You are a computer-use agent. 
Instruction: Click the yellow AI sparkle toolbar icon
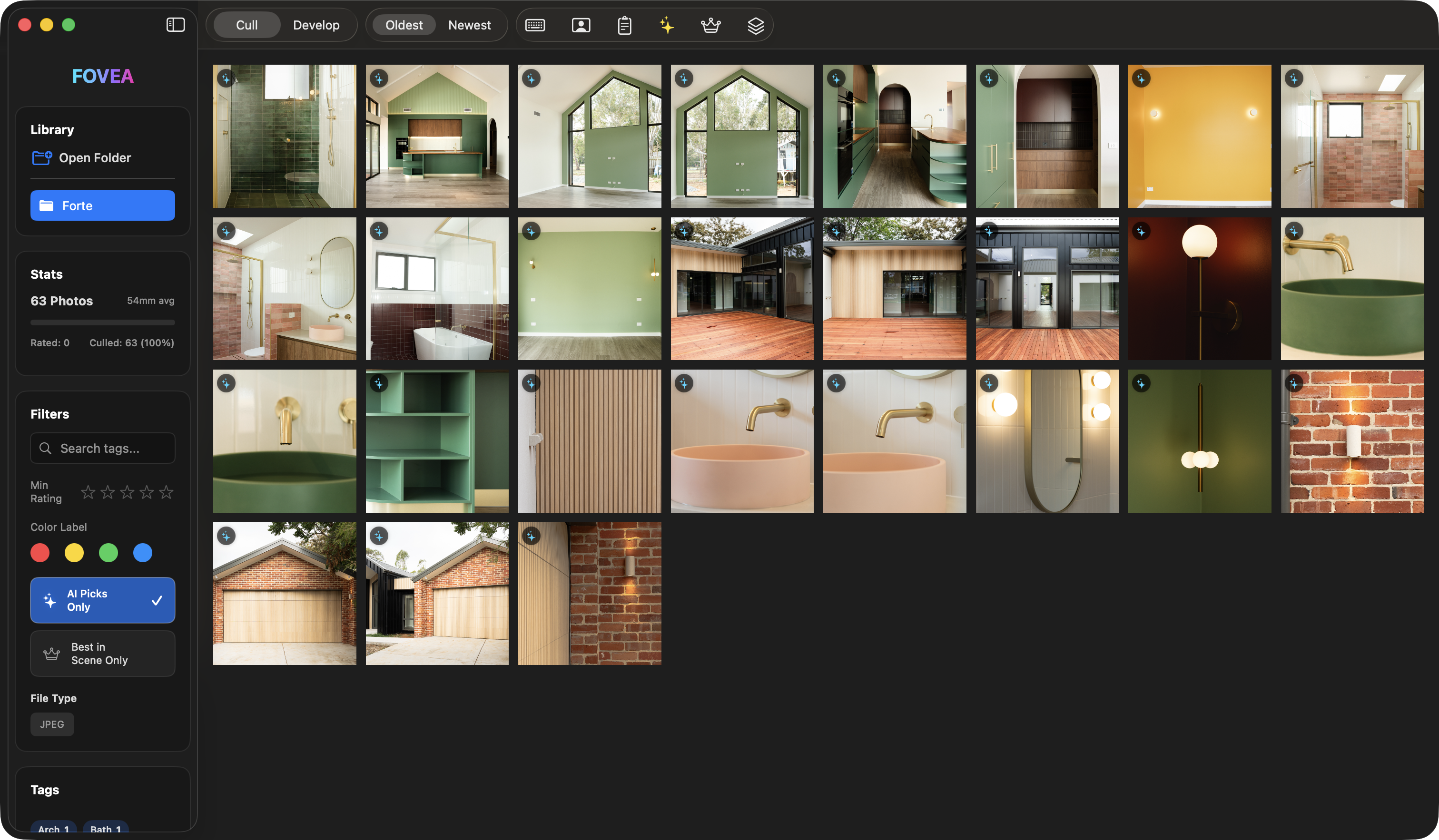(666, 25)
